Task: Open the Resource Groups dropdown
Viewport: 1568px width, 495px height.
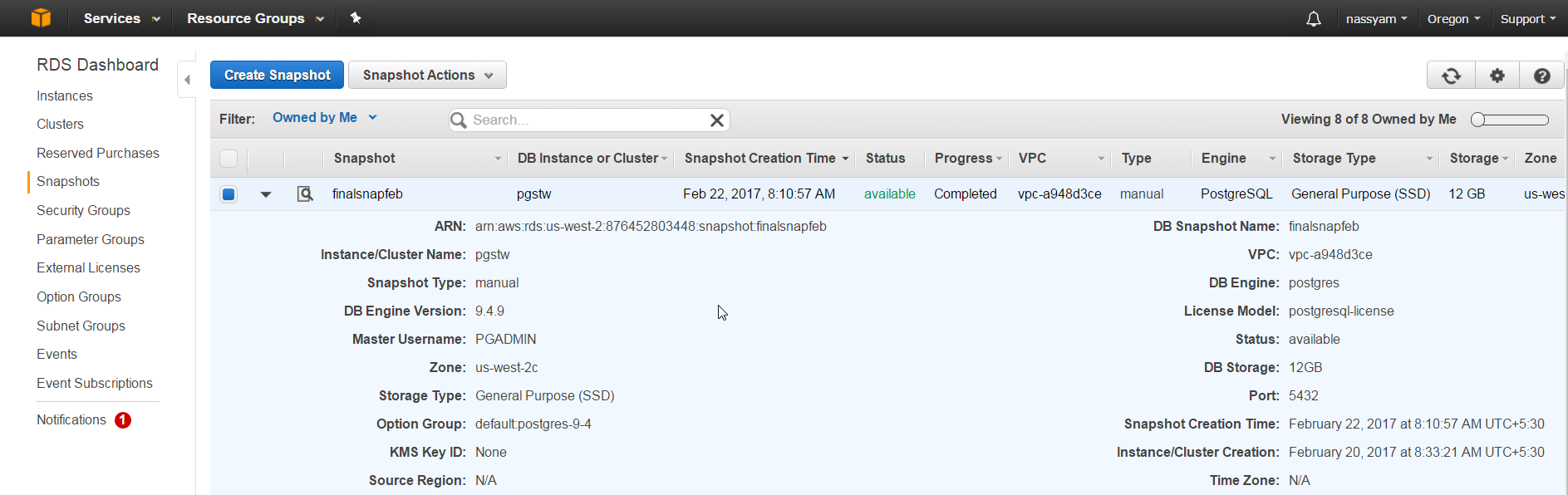Action: (255, 18)
